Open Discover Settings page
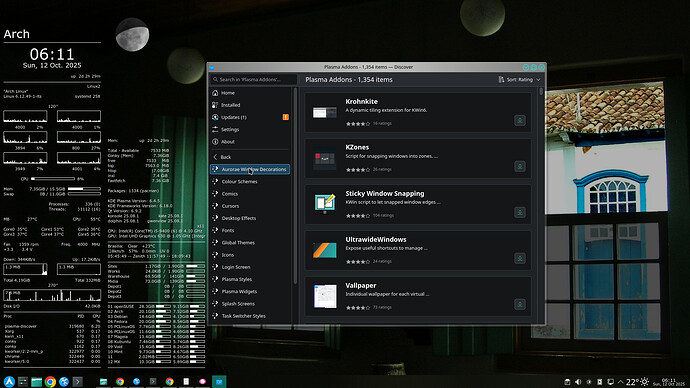The width and height of the screenshot is (690, 388). click(250, 130)
